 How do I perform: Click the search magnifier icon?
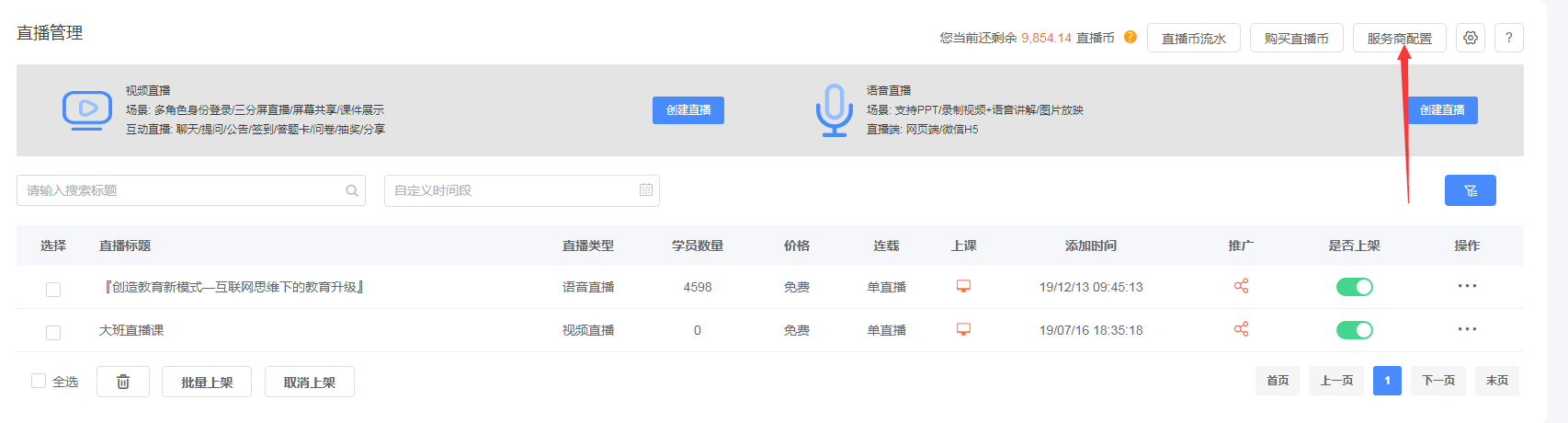click(x=352, y=190)
